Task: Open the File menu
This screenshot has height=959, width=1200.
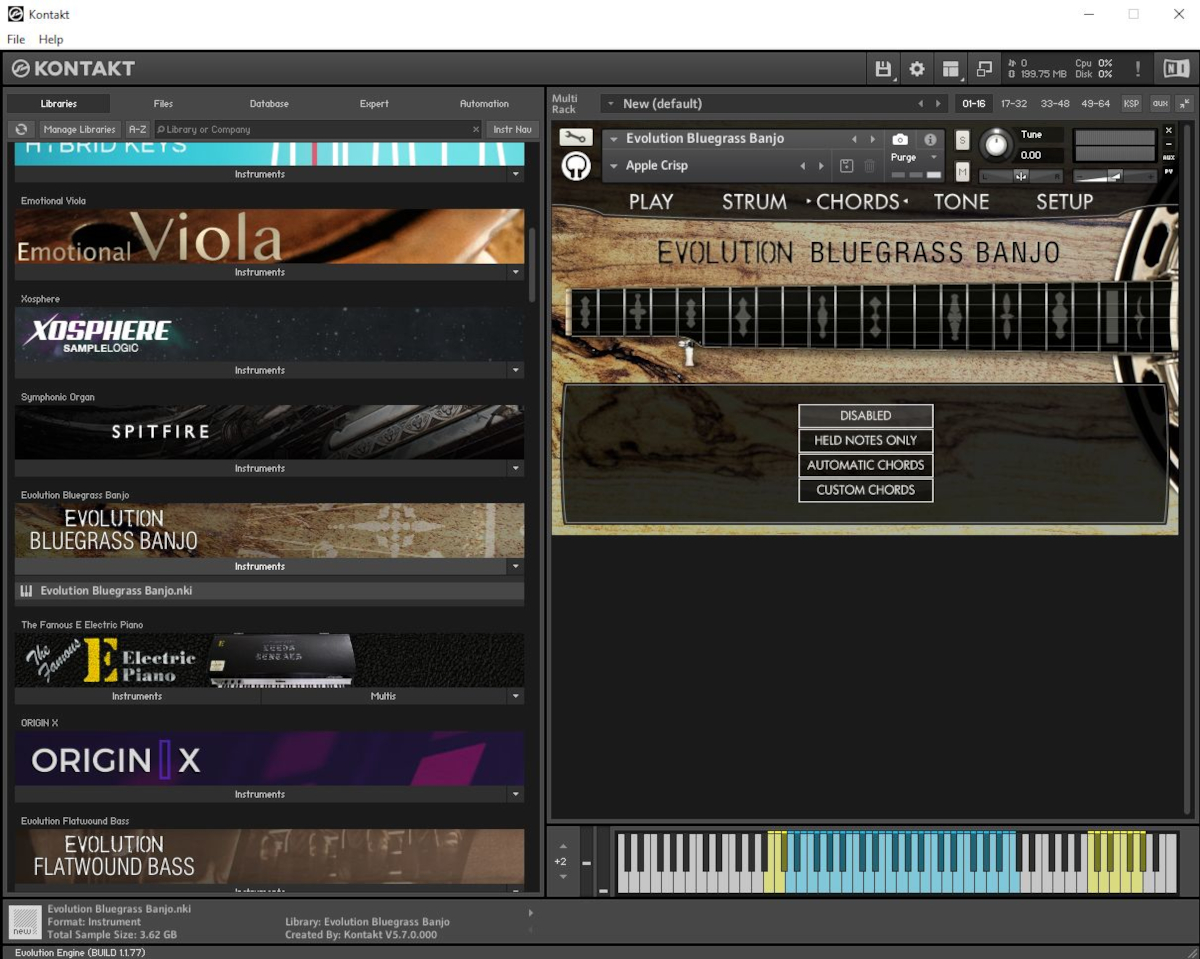Action: (x=16, y=39)
